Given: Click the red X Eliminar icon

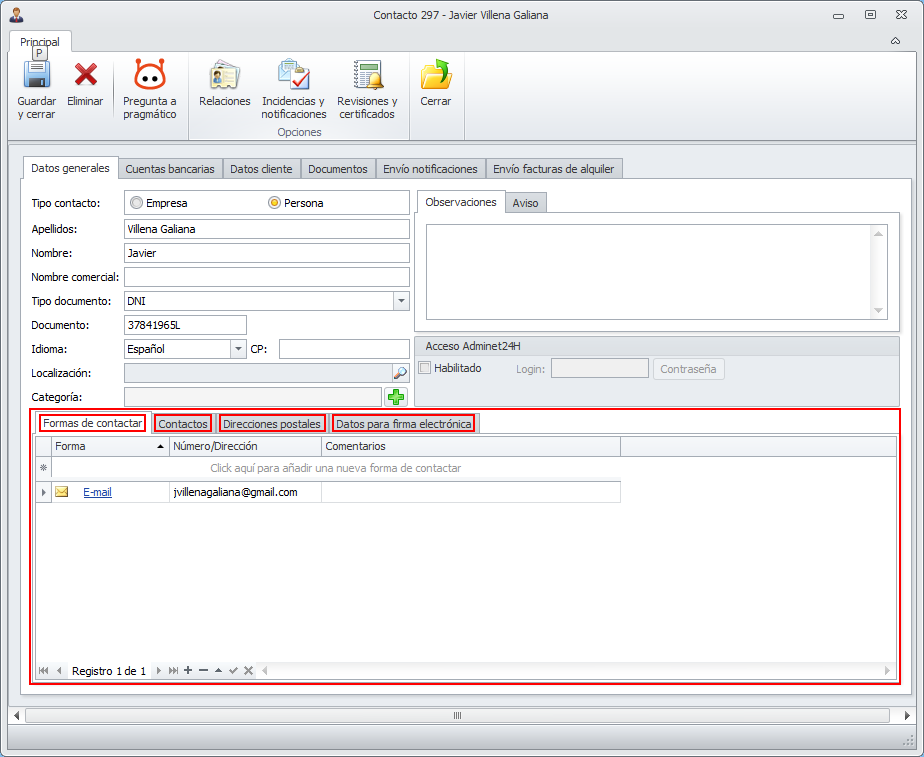Looking at the screenshot, I should [x=85, y=76].
